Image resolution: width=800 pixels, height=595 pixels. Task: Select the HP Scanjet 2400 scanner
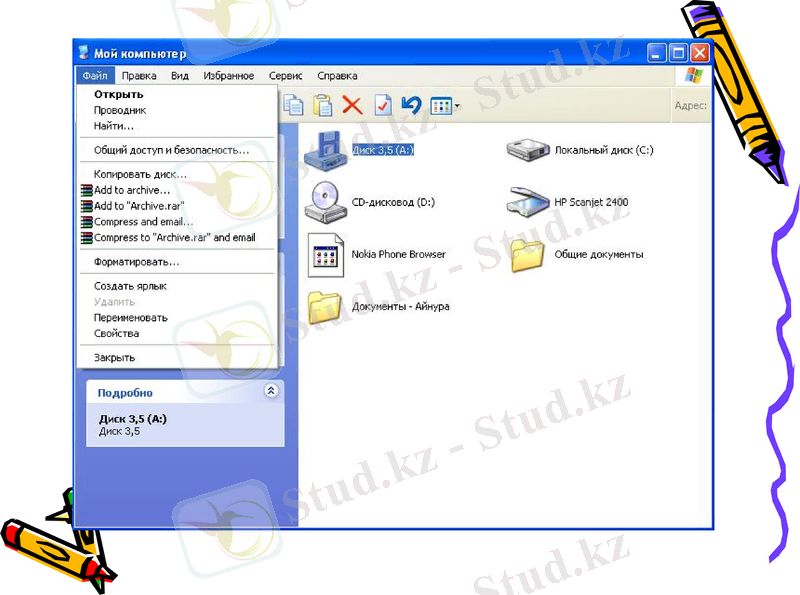528,202
